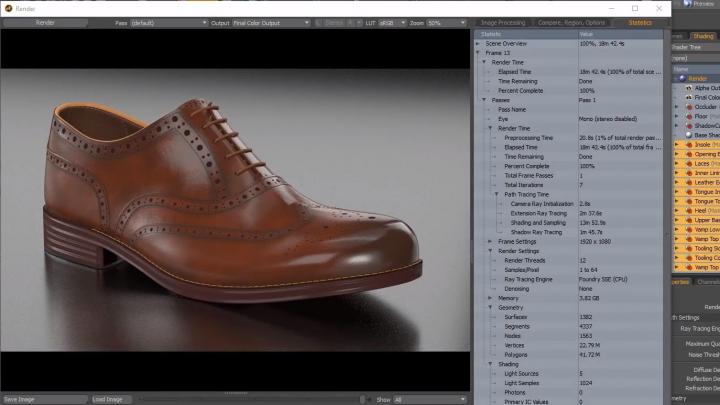The width and height of the screenshot is (720, 405).
Task: Toggle visibility of the Opening Edge layer
Action: 677,154
